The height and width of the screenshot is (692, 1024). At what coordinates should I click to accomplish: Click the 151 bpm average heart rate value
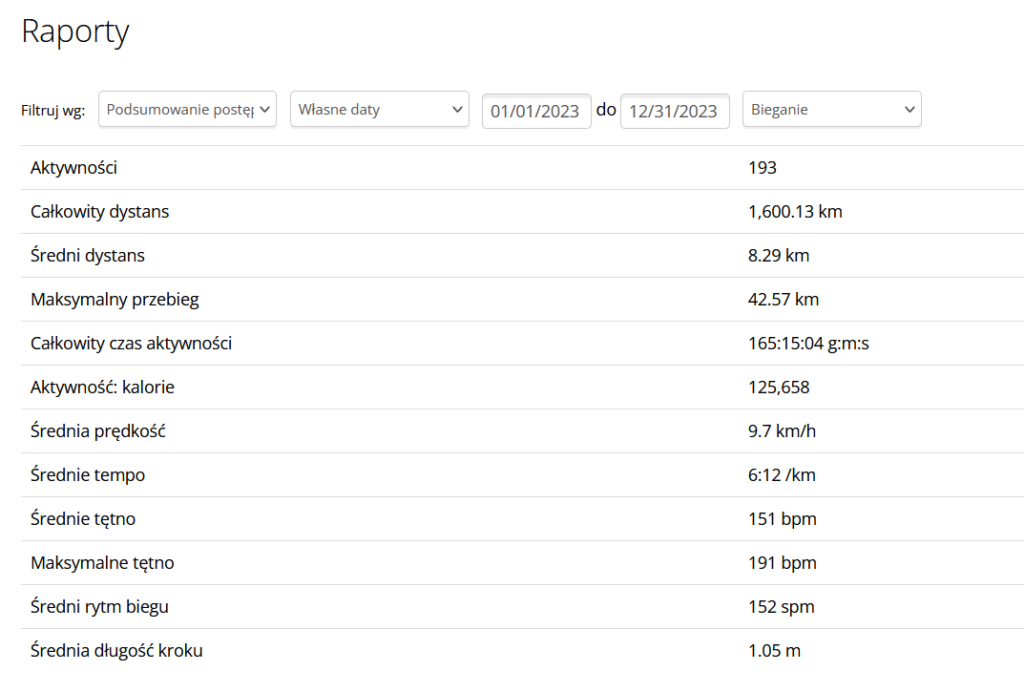point(782,520)
